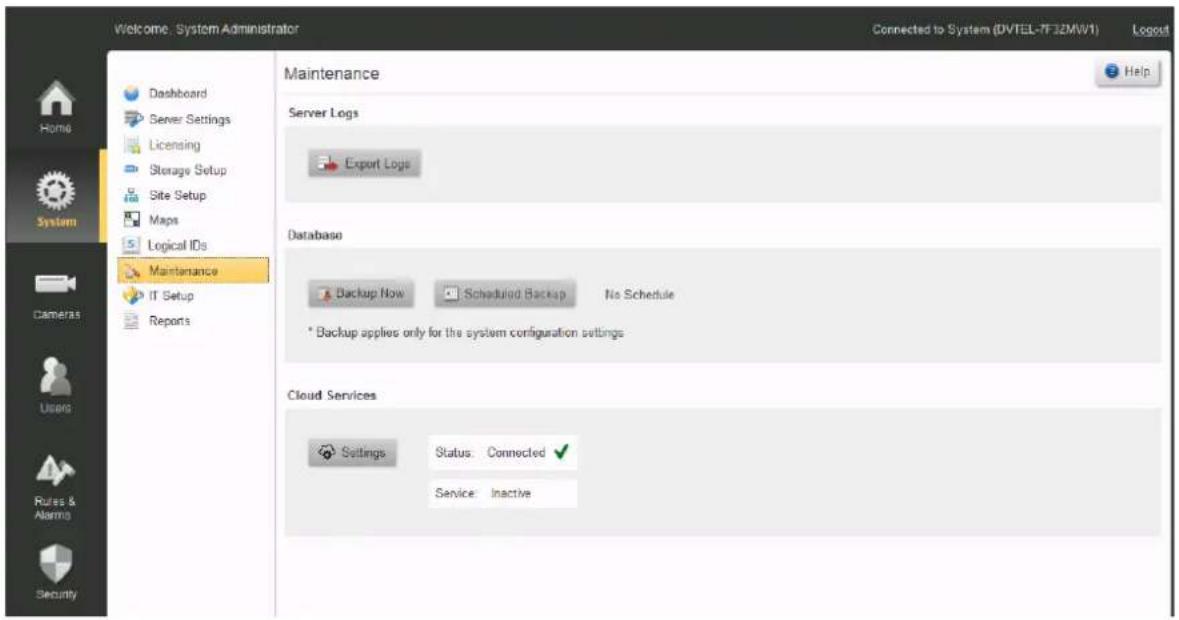Click the No Schedule label
Screen dimensions: 1179x620
[x=639, y=295]
